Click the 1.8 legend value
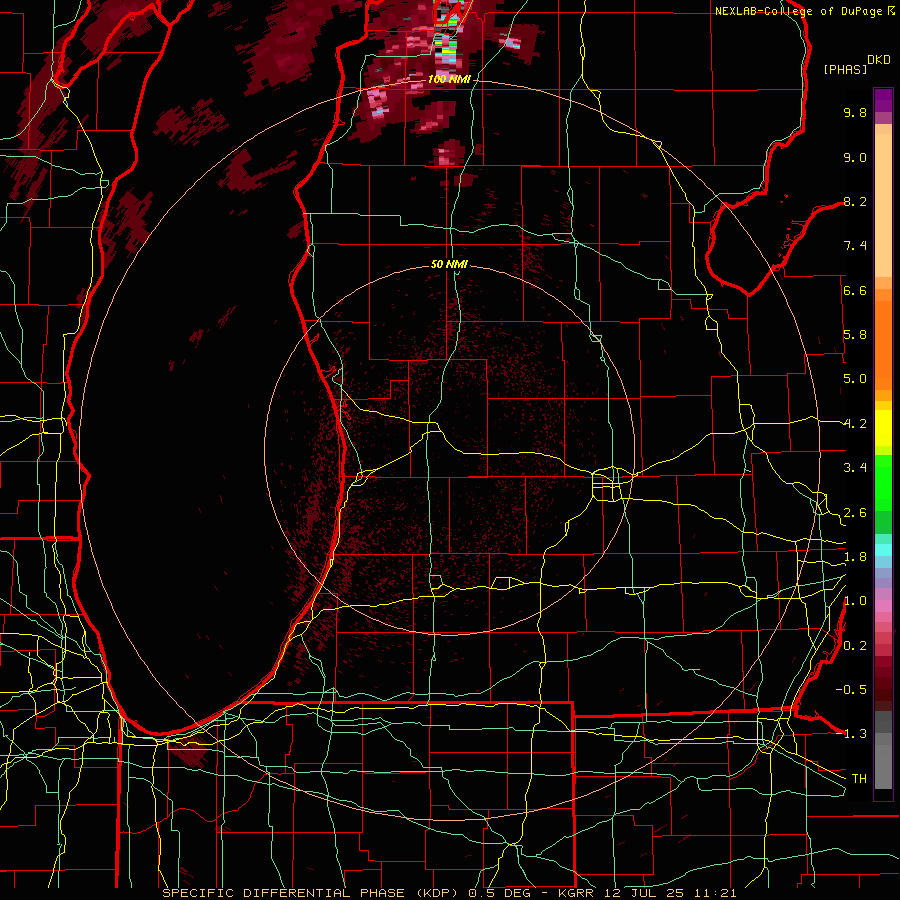The width and height of the screenshot is (900, 900). pyautogui.click(x=855, y=557)
